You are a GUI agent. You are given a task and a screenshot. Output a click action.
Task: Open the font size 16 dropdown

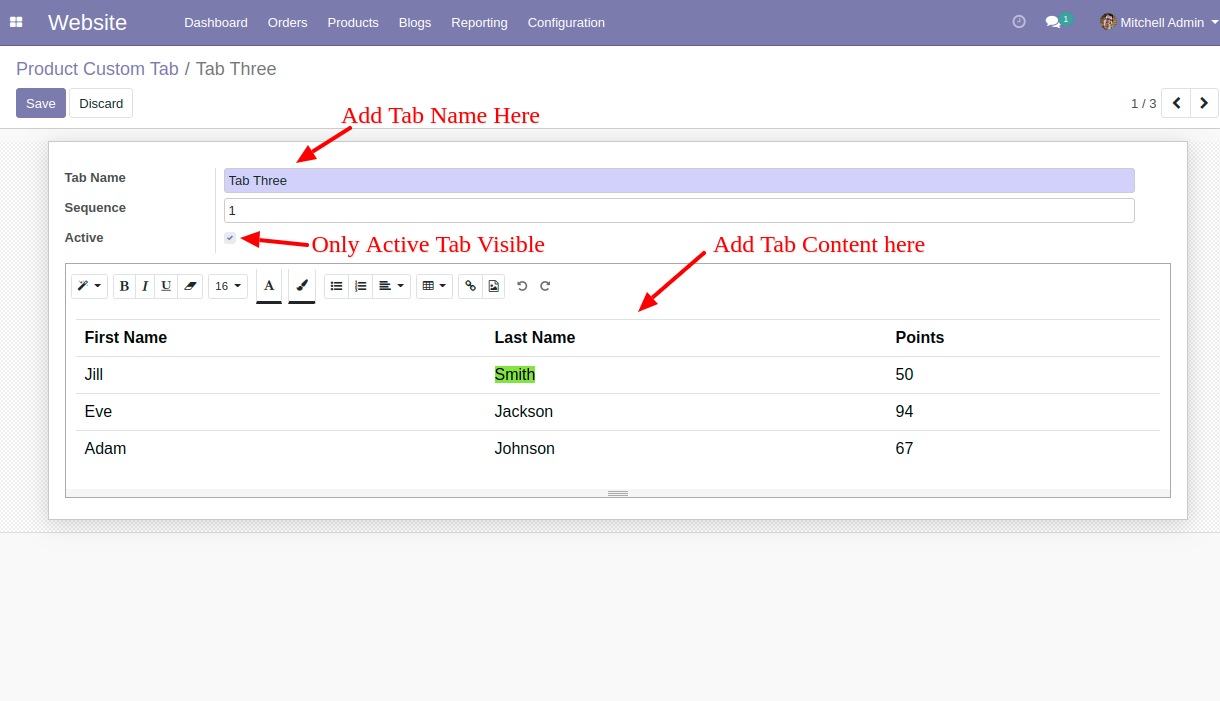click(228, 286)
